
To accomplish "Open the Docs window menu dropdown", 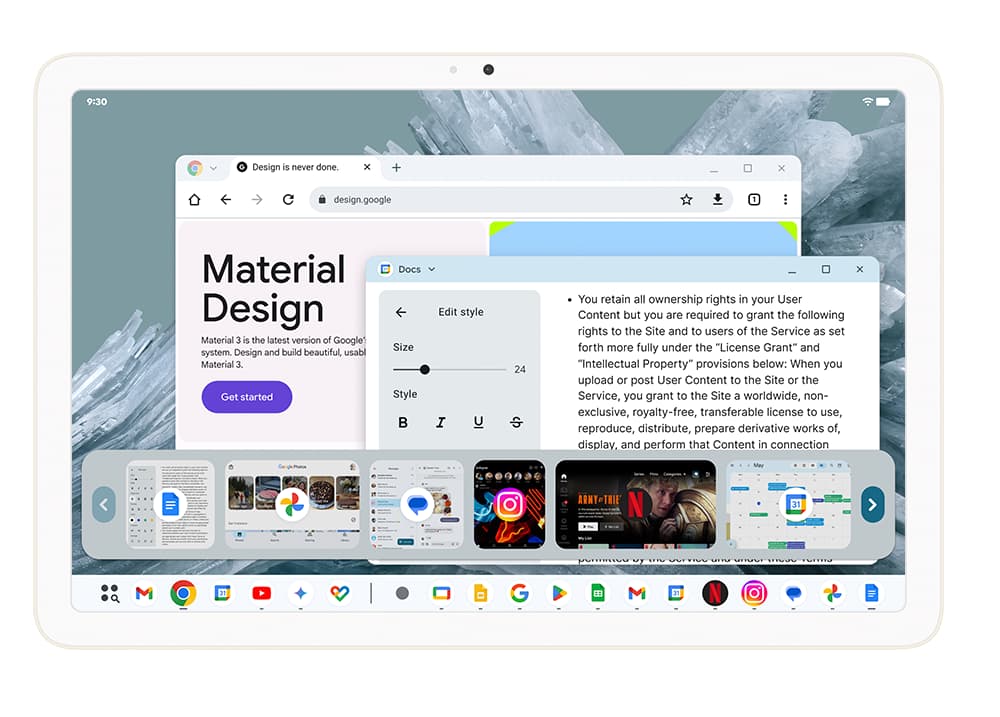I will (x=433, y=269).
